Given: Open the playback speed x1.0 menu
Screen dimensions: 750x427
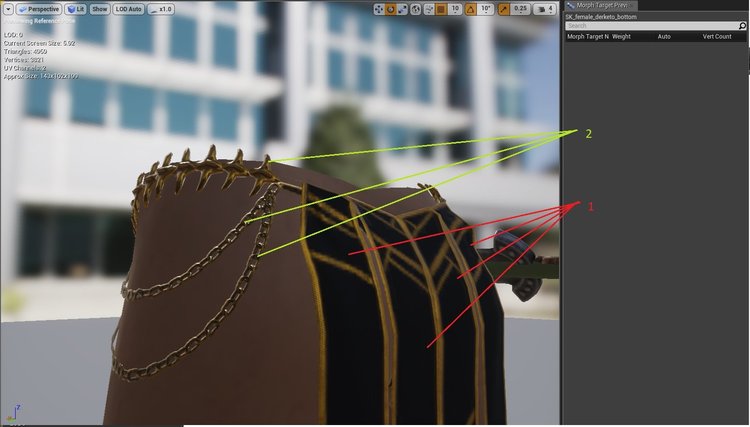Looking at the screenshot, I should (x=161, y=9).
